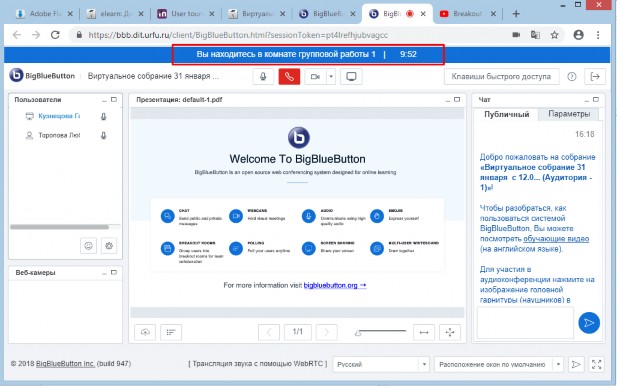Minimize the Пользователи panel

(x=104, y=100)
